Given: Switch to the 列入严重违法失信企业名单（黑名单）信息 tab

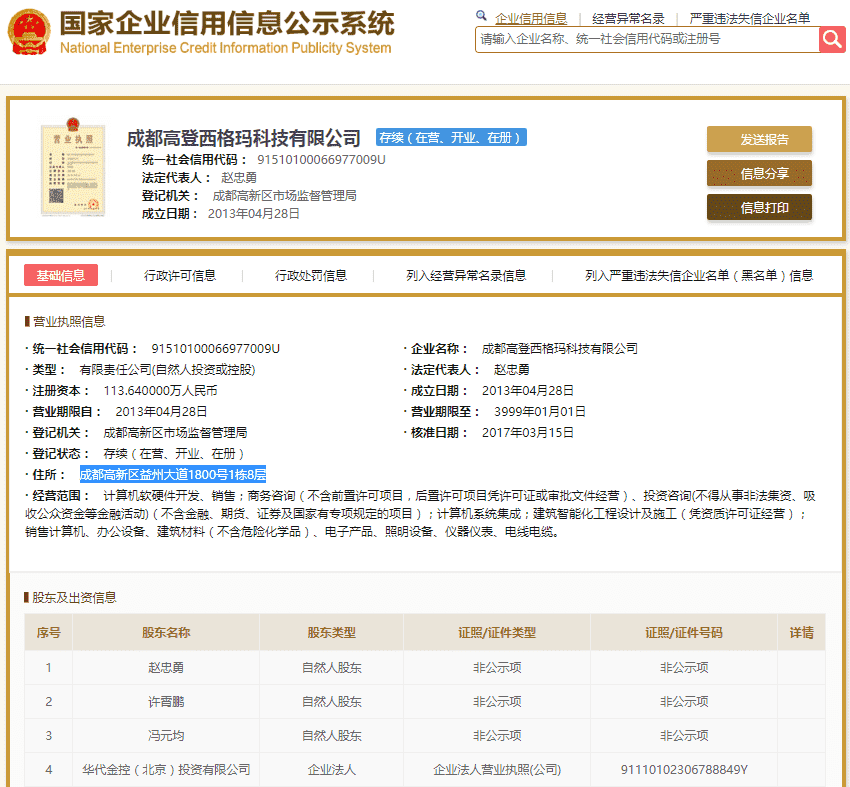Looking at the screenshot, I should coord(699,276).
